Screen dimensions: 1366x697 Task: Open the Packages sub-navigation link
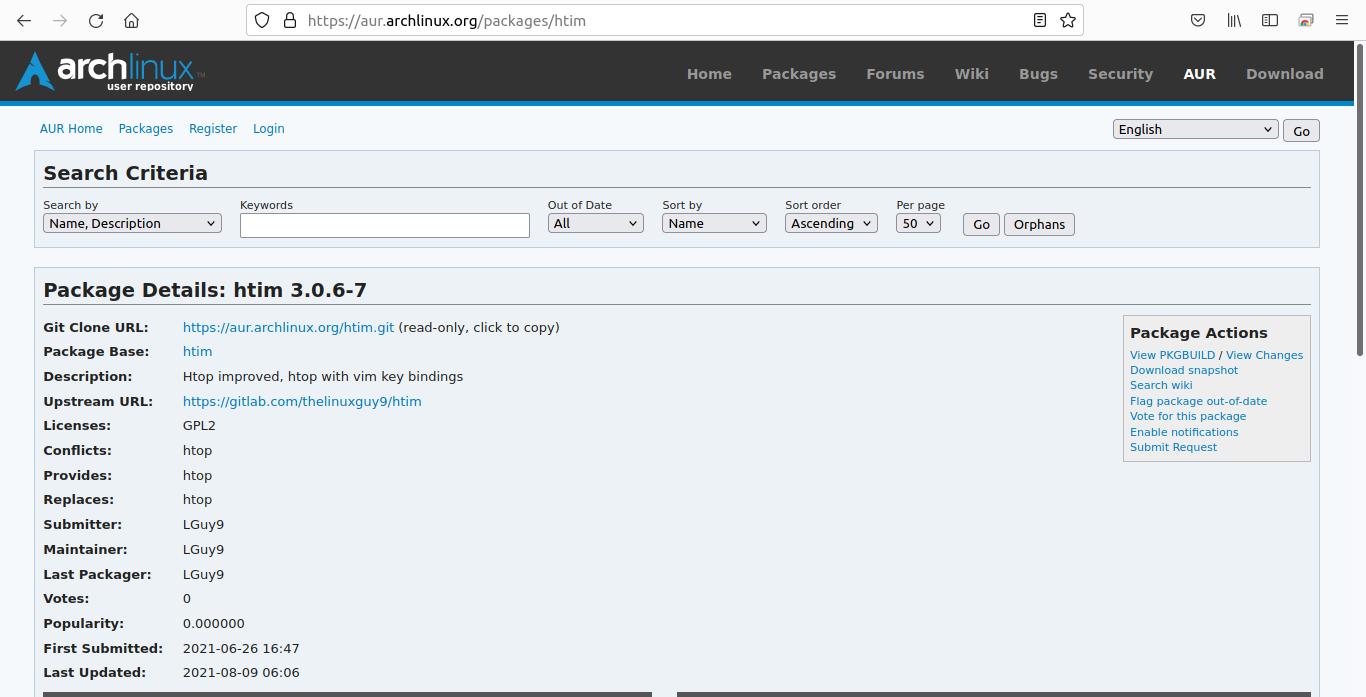click(x=145, y=129)
